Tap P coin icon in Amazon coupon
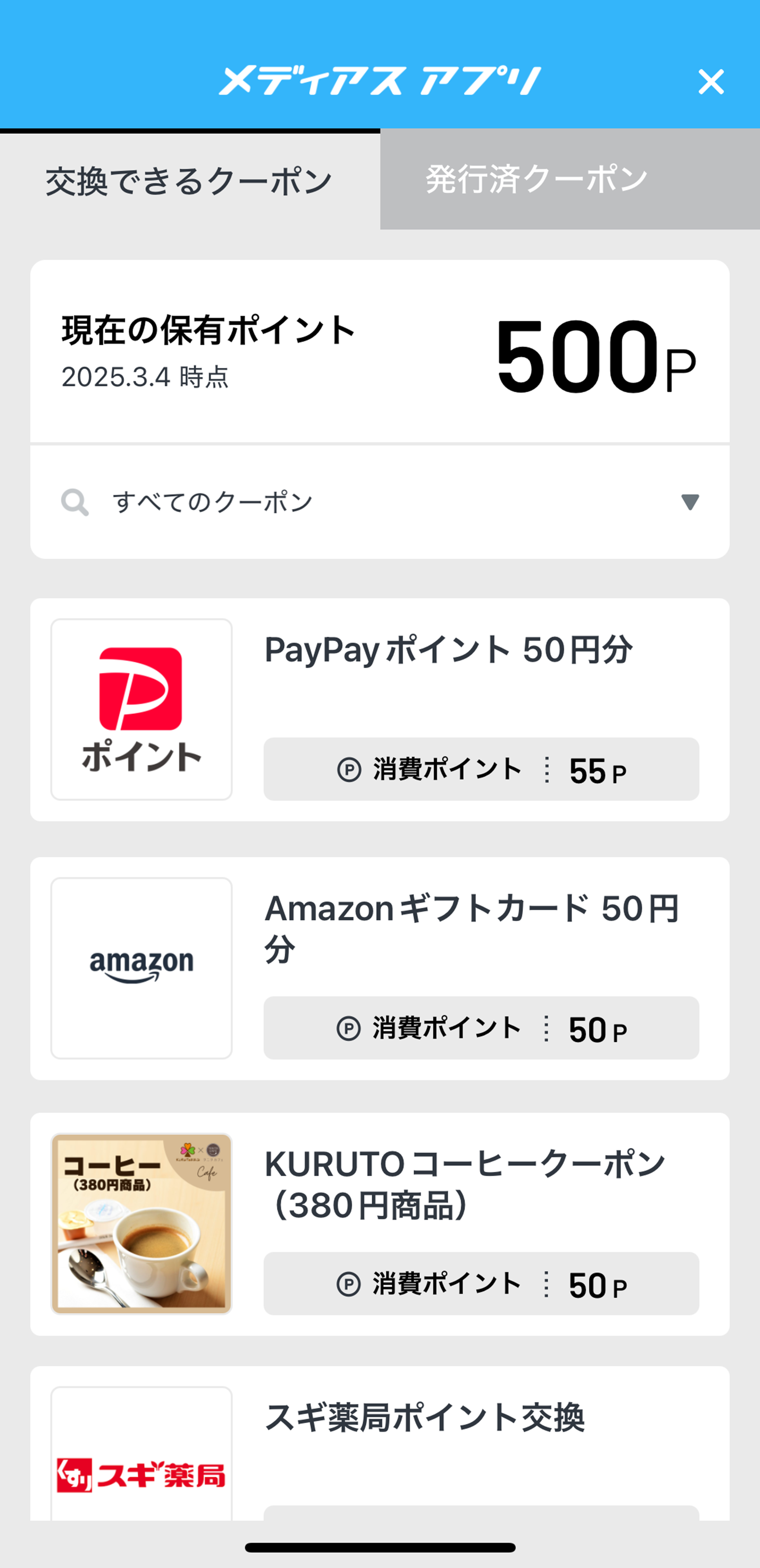This screenshot has height=1568, width=760. click(348, 1028)
